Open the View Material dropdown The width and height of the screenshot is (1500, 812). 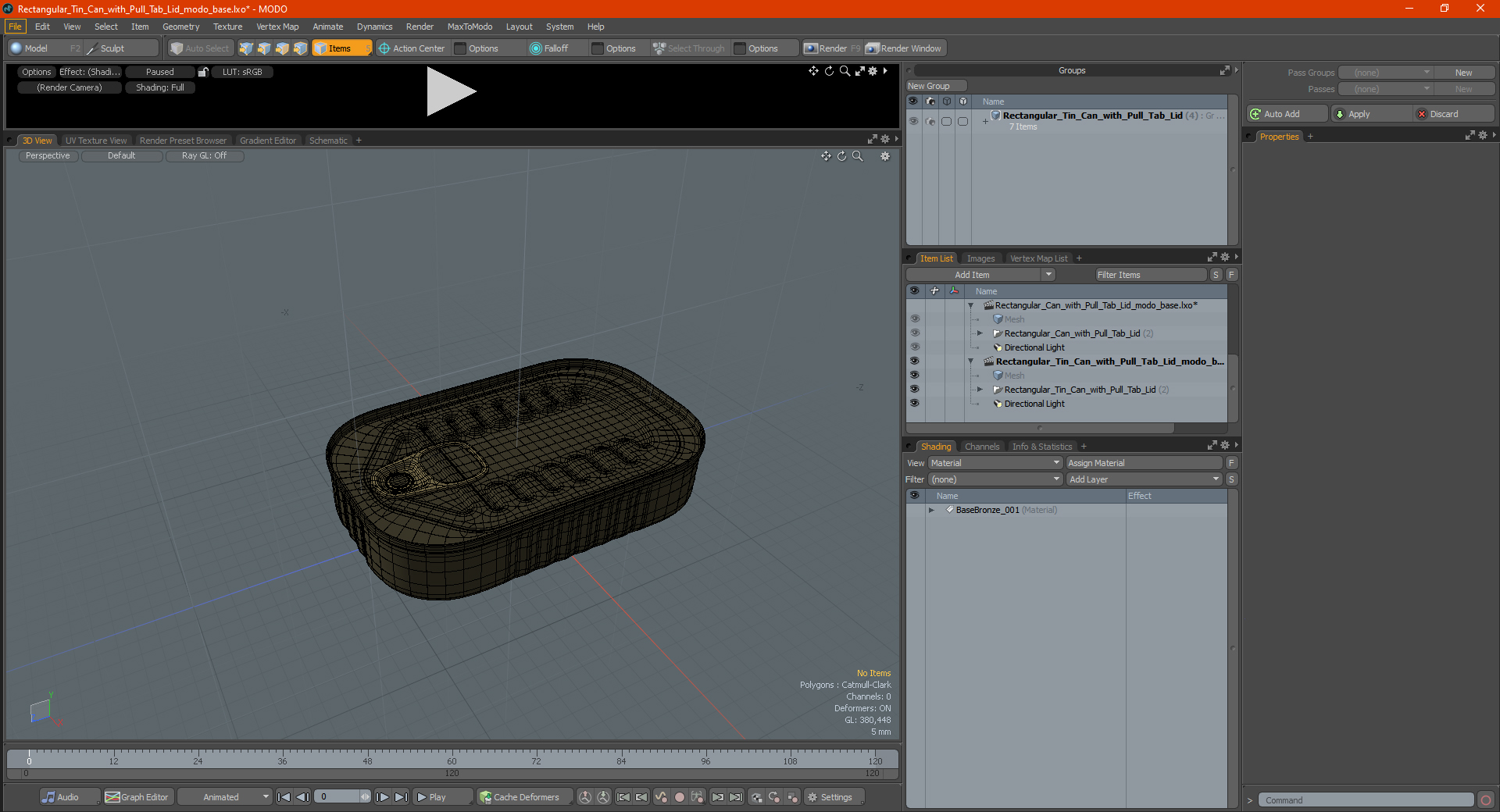(995, 463)
